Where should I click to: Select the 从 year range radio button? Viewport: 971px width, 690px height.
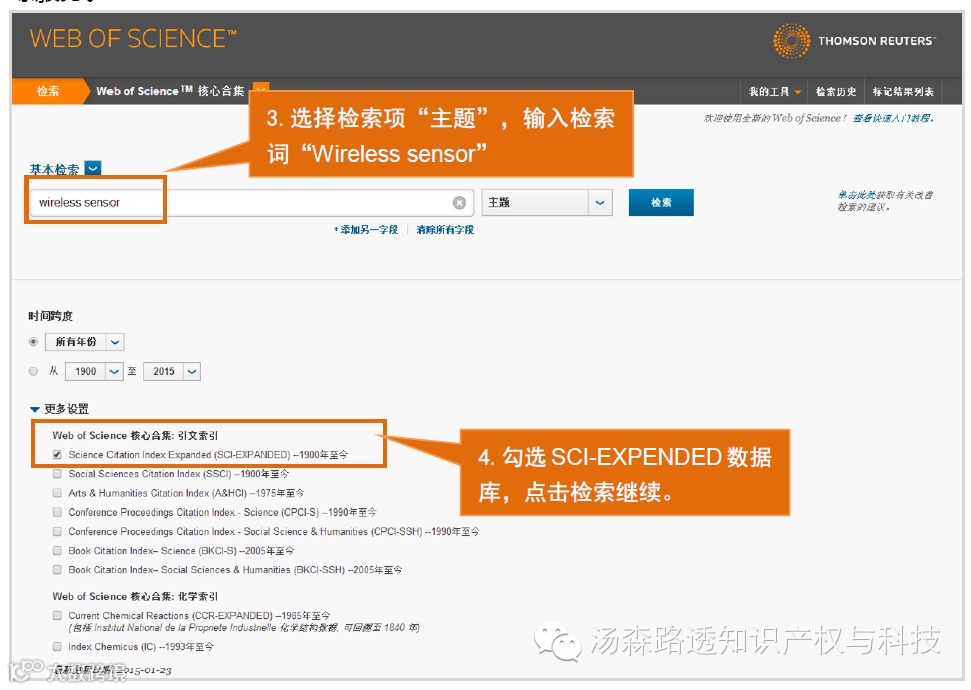(x=33, y=371)
